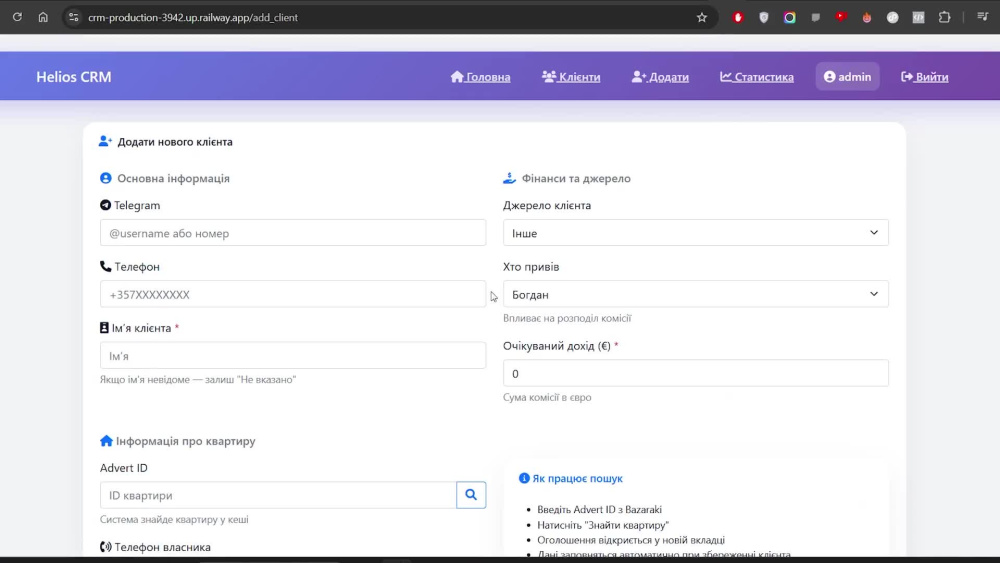1000x563 pixels.
Task: Click the home icon next to Головна
Action: tap(457, 77)
